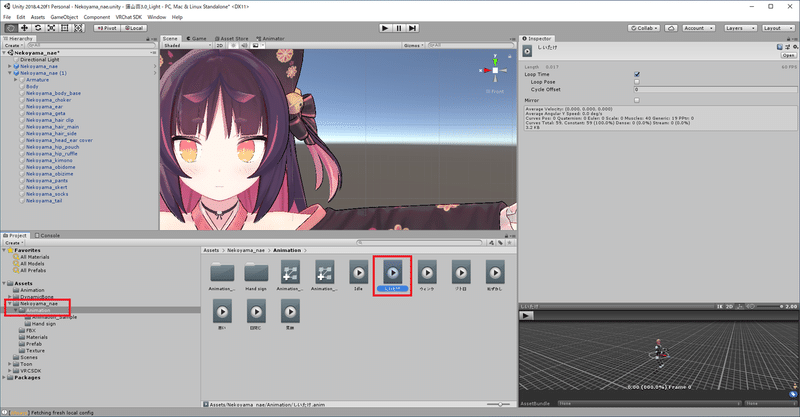Image resolution: width=800 pixels, height=417 pixels.
Task: Open the Component menu
Action: 97,17
